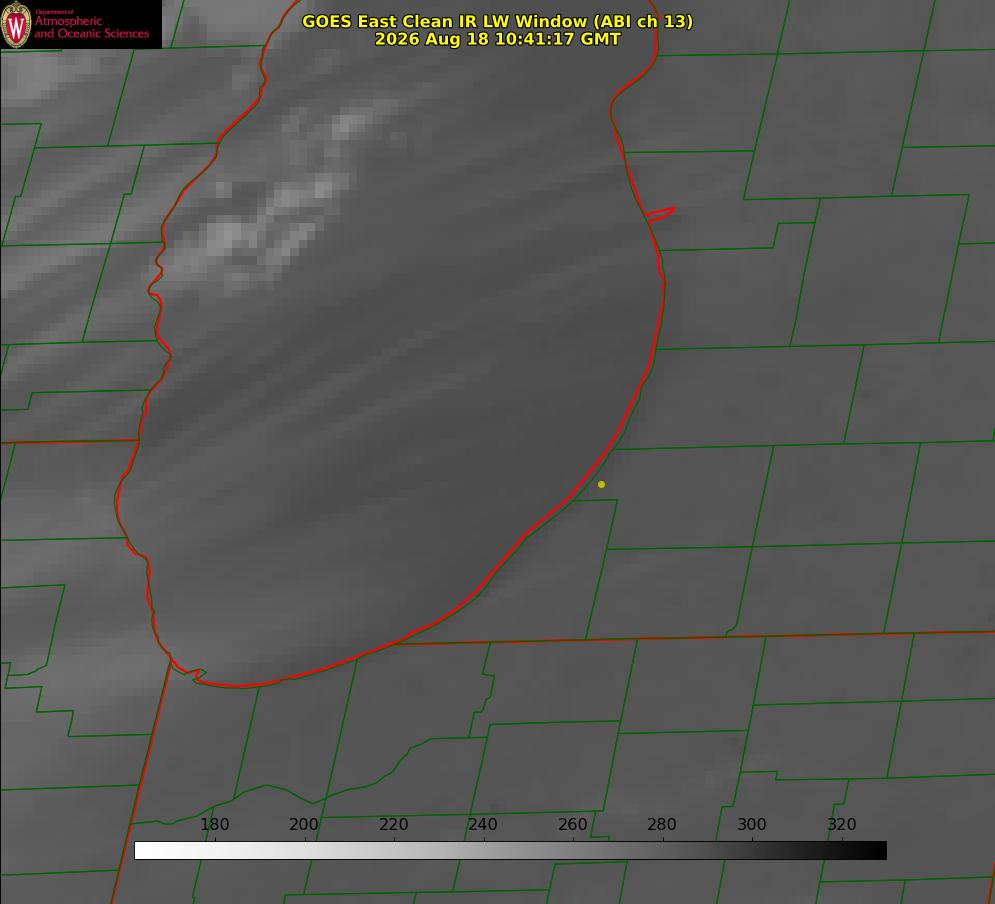The height and width of the screenshot is (904, 995).
Task: Click the University of Wisconsin crest logo
Action: (x=16, y=24)
